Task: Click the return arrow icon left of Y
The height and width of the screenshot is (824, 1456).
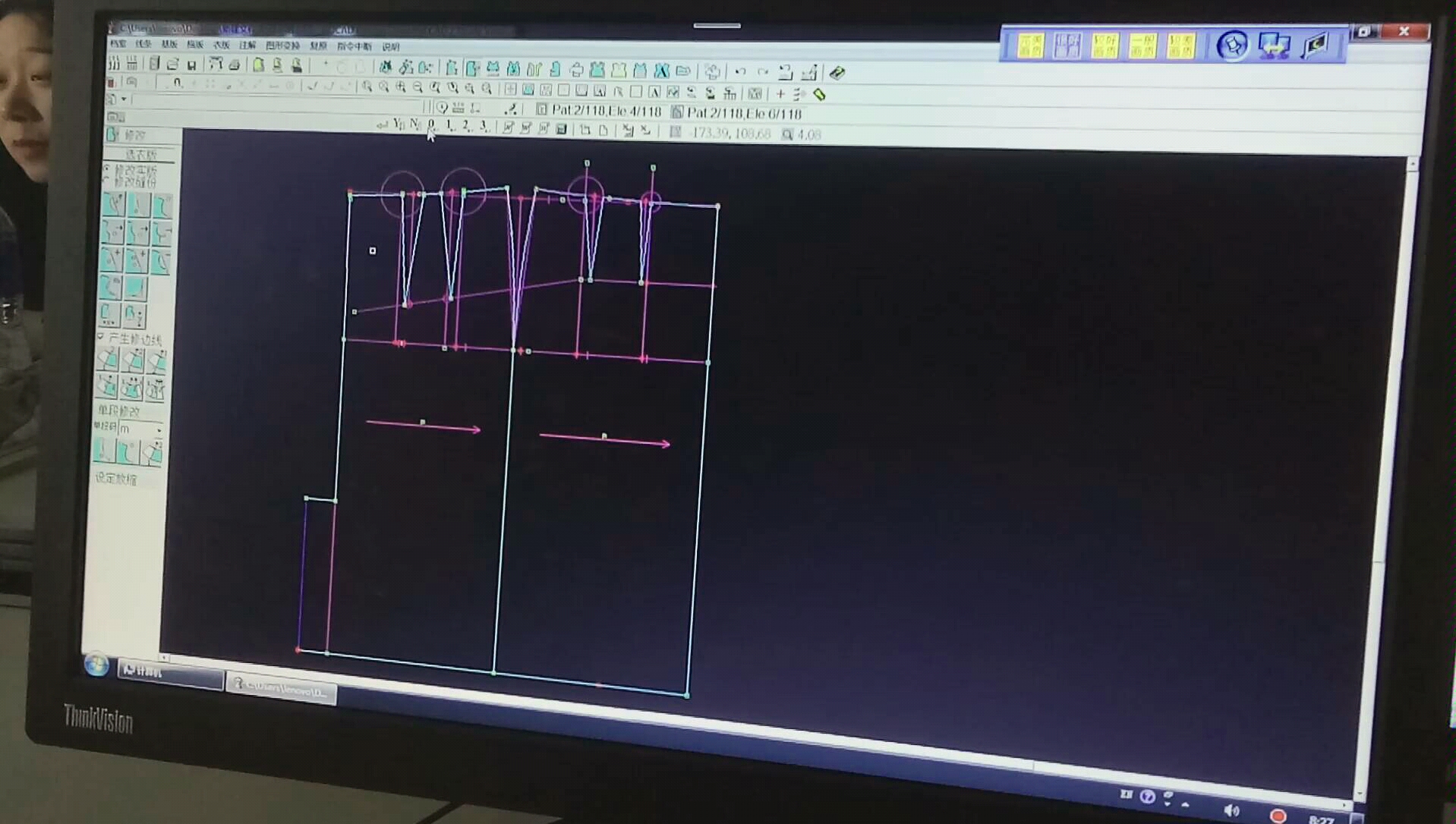Action: (x=381, y=124)
